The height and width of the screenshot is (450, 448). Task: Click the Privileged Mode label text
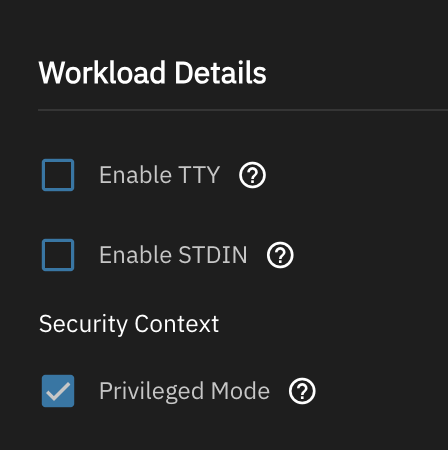point(184,391)
